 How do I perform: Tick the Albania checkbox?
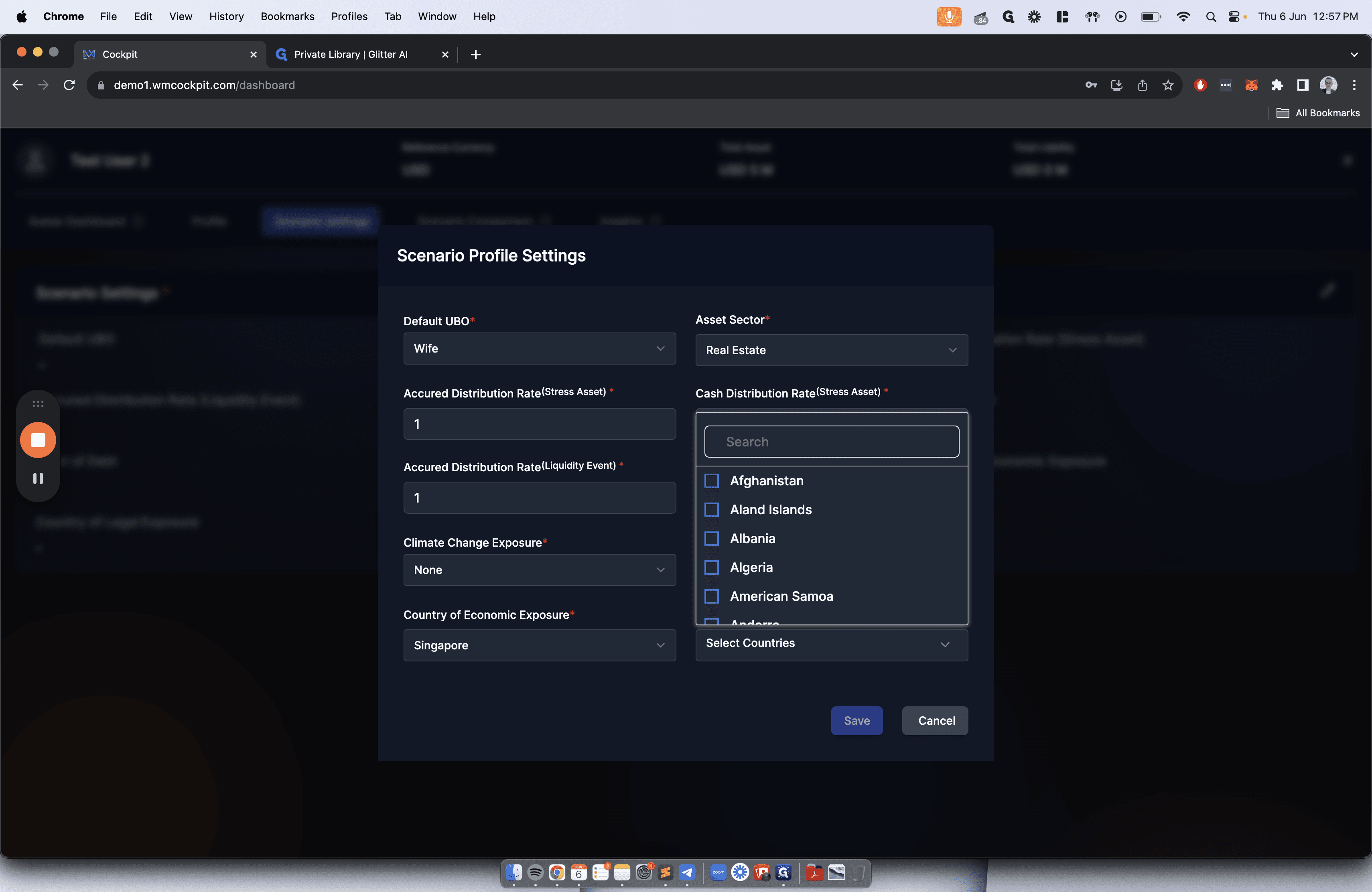[x=712, y=538]
